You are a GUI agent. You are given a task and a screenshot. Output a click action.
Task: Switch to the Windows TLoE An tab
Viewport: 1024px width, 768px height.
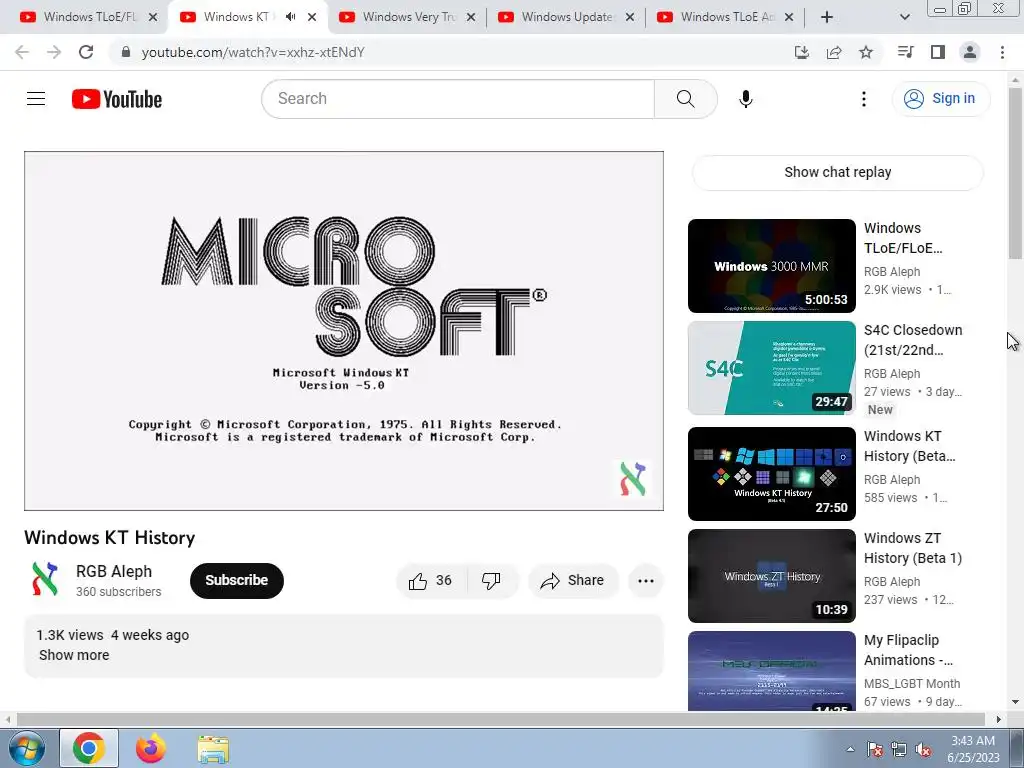pos(725,17)
